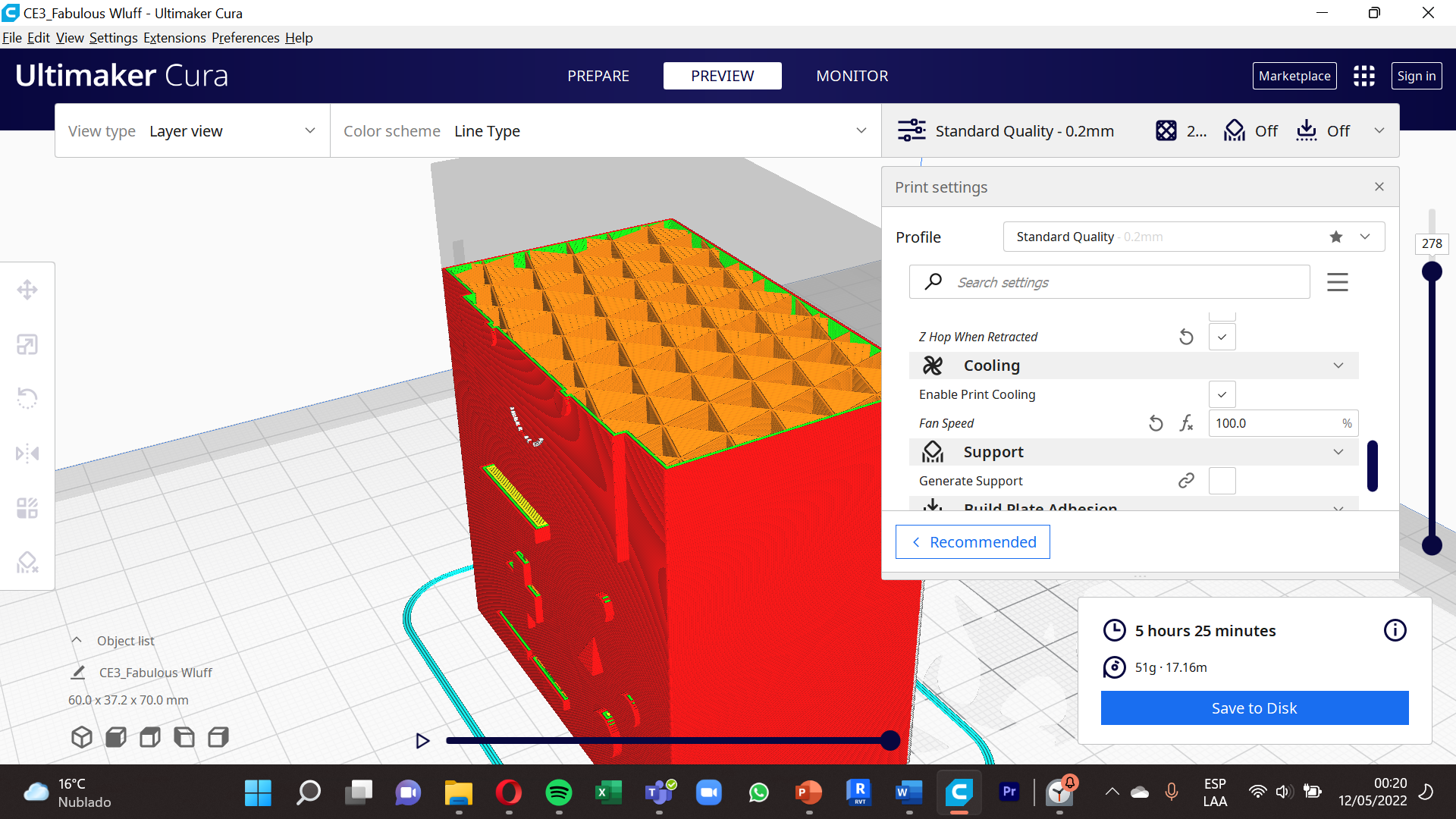This screenshot has height=819, width=1456.
Task: Switch to the MONITOR stage
Action: pos(852,76)
